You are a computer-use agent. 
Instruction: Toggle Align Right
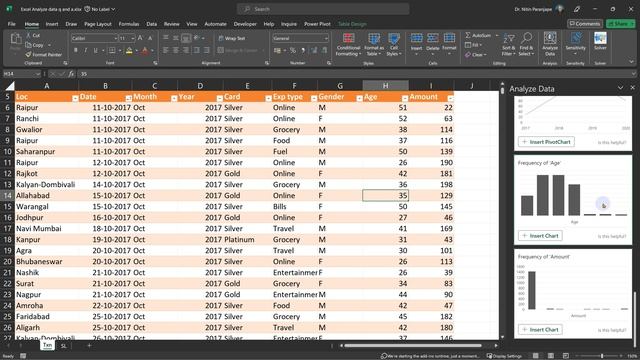point(186,51)
